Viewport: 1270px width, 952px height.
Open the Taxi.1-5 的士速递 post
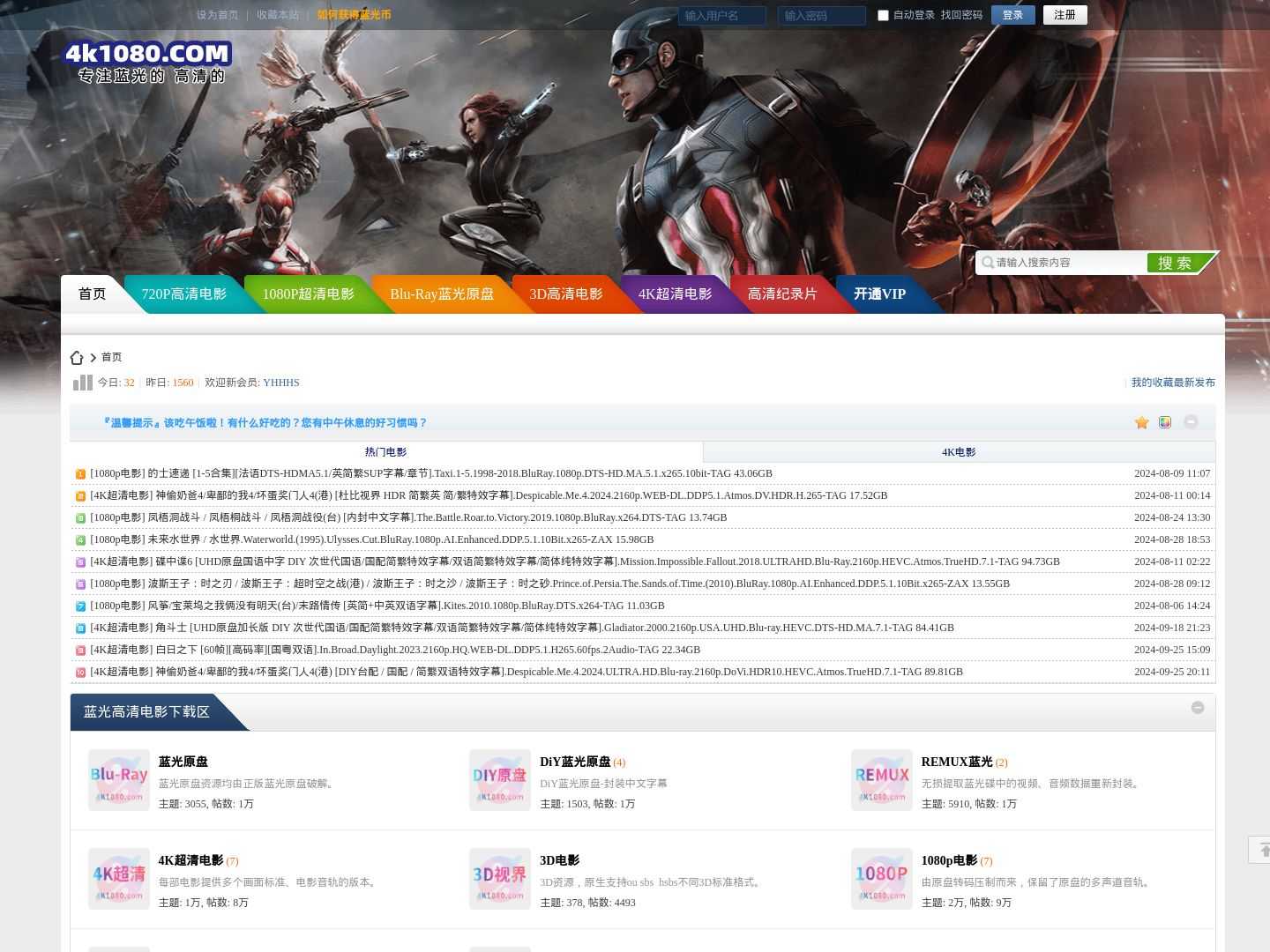[x=430, y=473]
